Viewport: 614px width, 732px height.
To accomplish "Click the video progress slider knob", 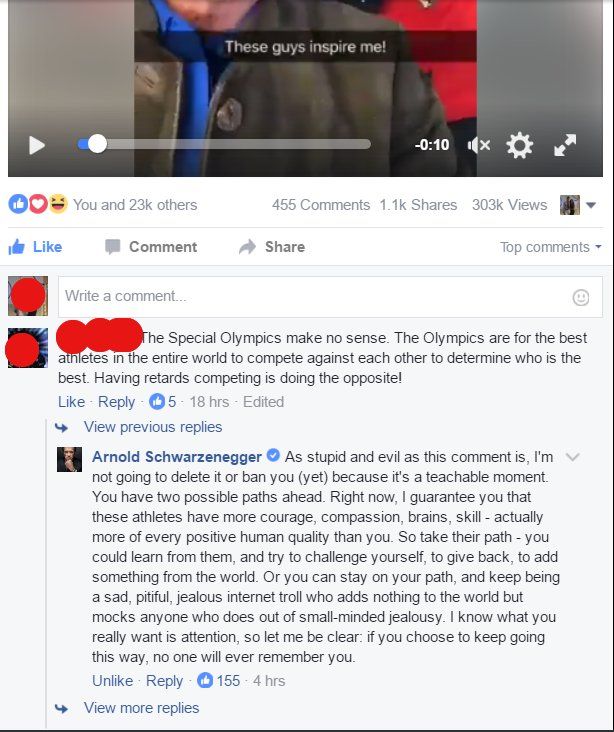I will [x=97, y=144].
